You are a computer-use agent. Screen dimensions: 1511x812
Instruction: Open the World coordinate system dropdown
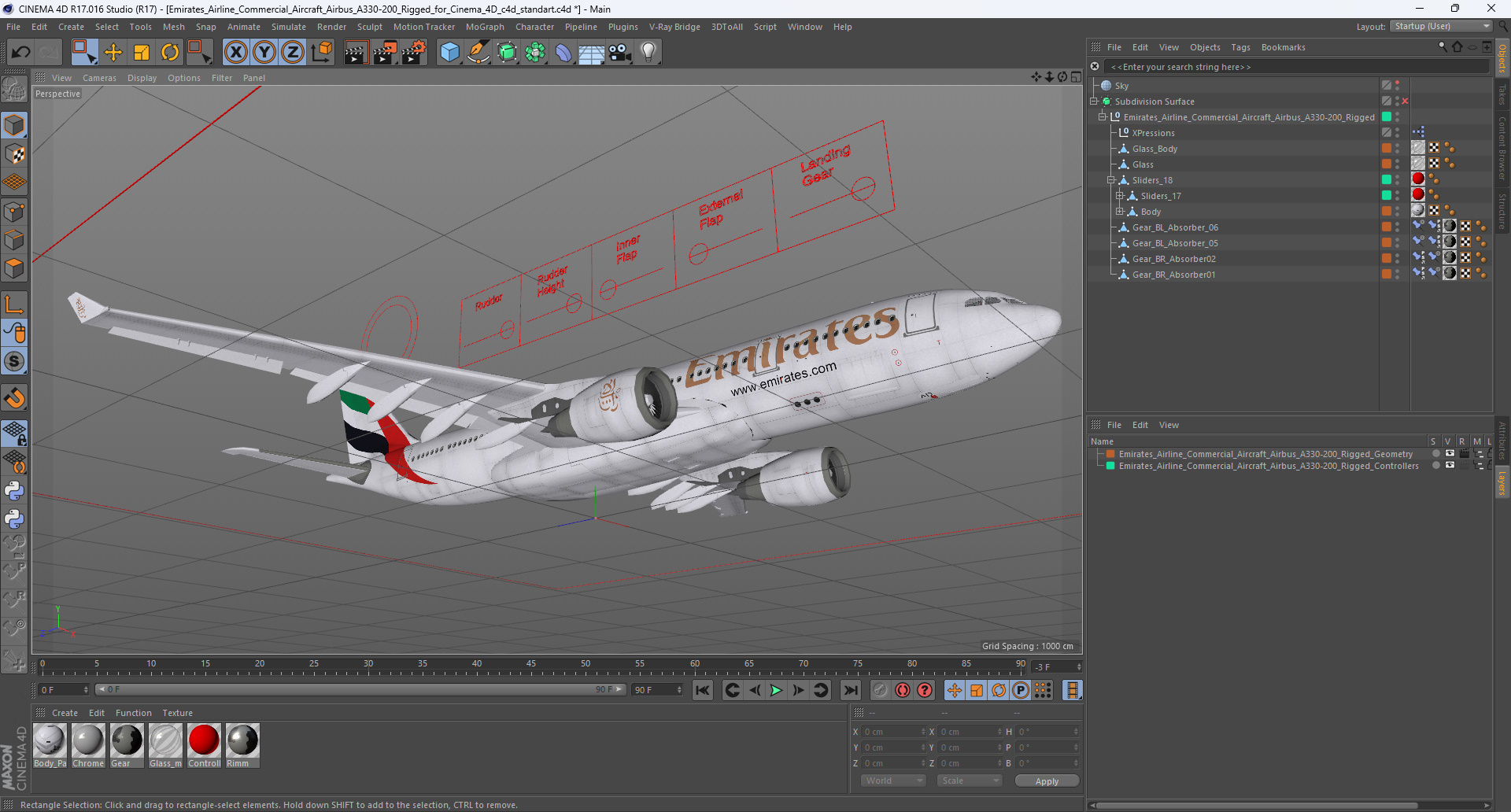point(893,781)
